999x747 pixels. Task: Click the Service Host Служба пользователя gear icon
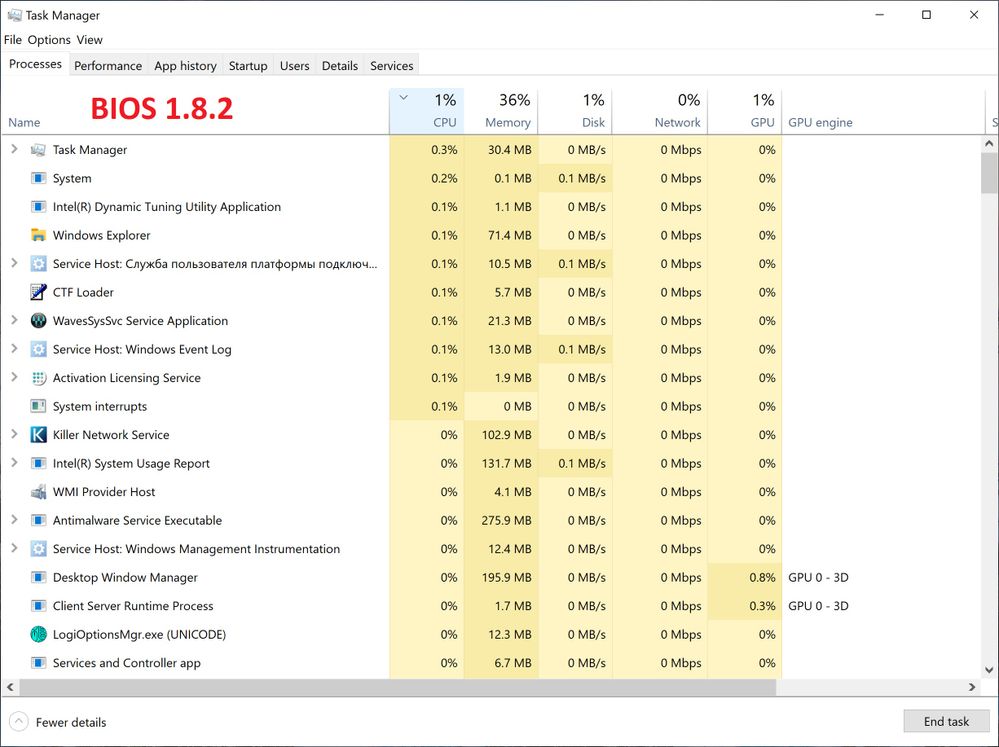pos(38,264)
